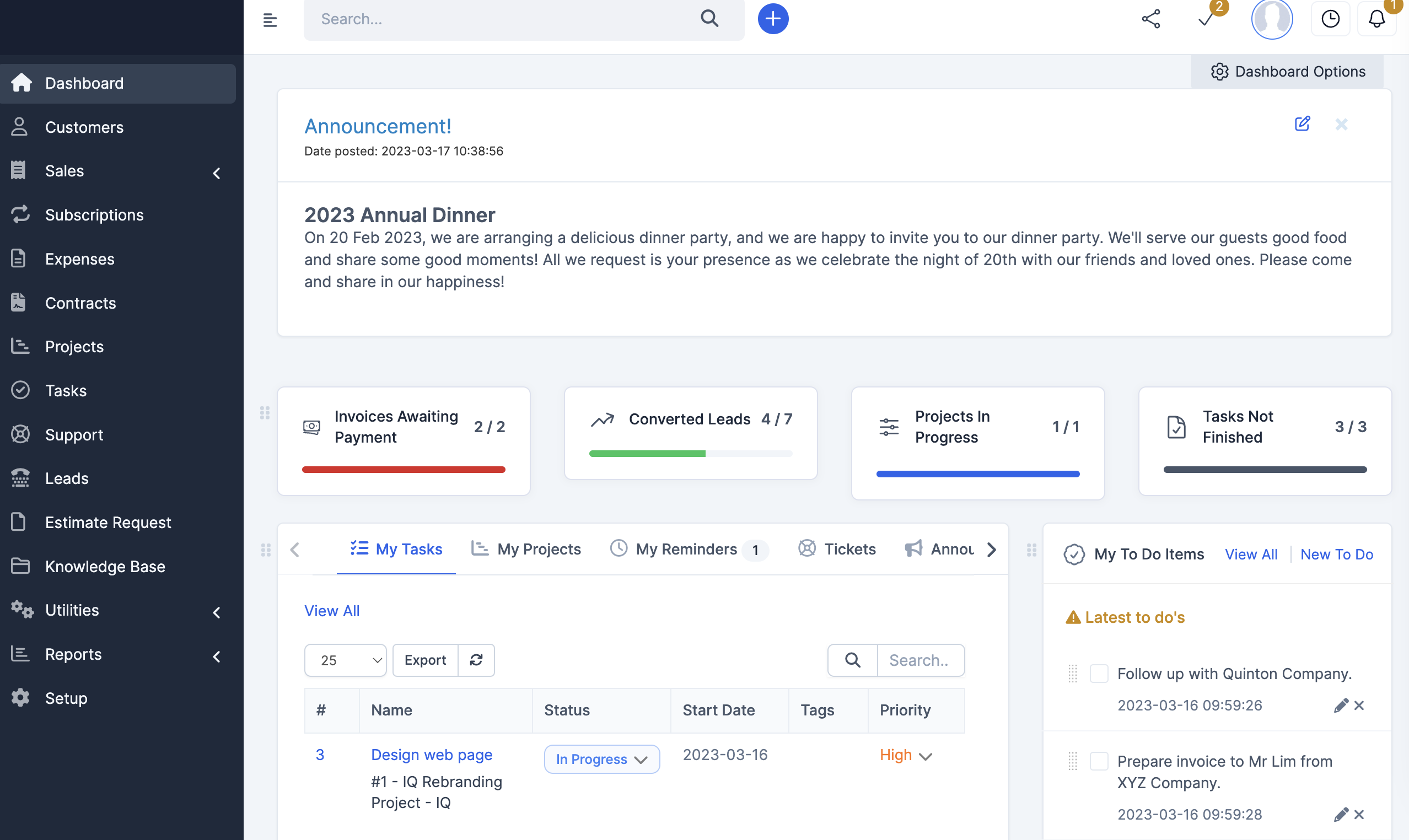Open Leads in the sidebar
The height and width of the screenshot is (840, 1409).
pyautogui.click(x=67, y=478)
